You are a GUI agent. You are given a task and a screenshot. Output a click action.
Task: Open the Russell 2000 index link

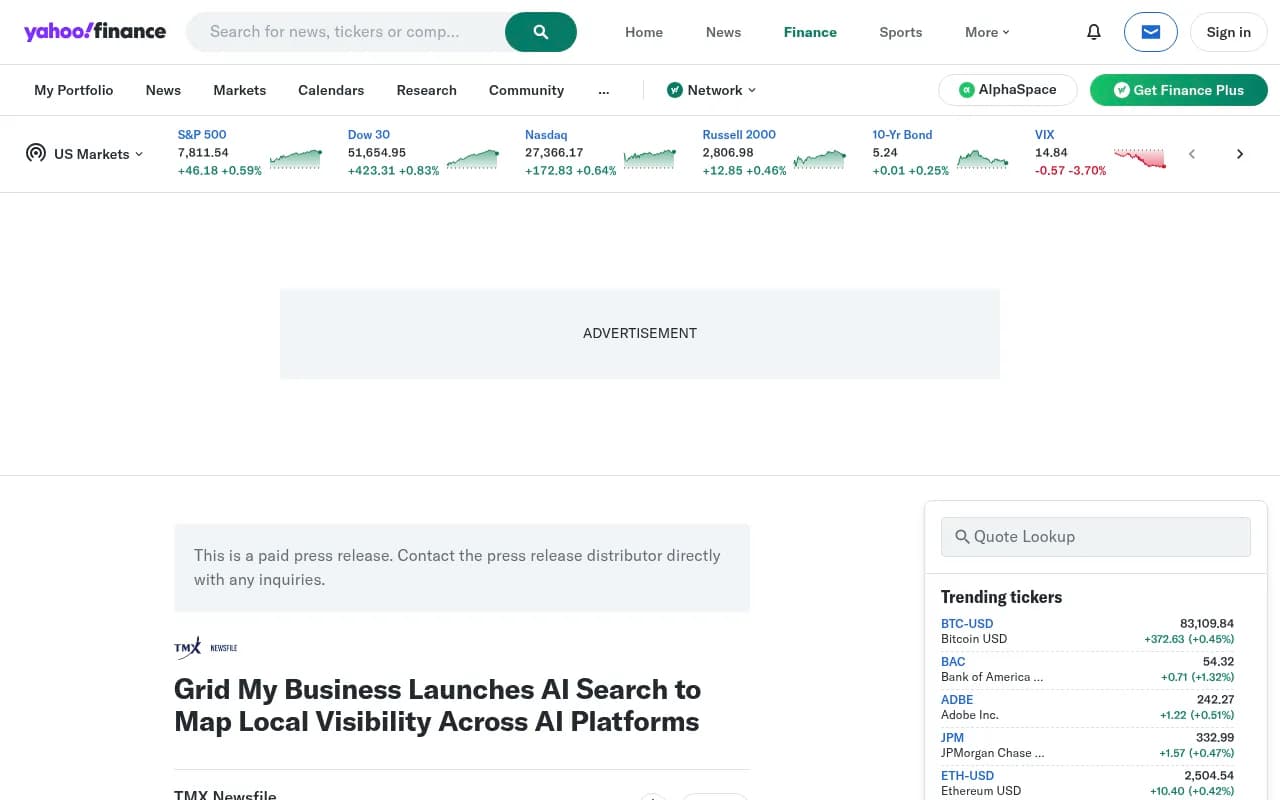pyautogui.click(x=739, y=134)
